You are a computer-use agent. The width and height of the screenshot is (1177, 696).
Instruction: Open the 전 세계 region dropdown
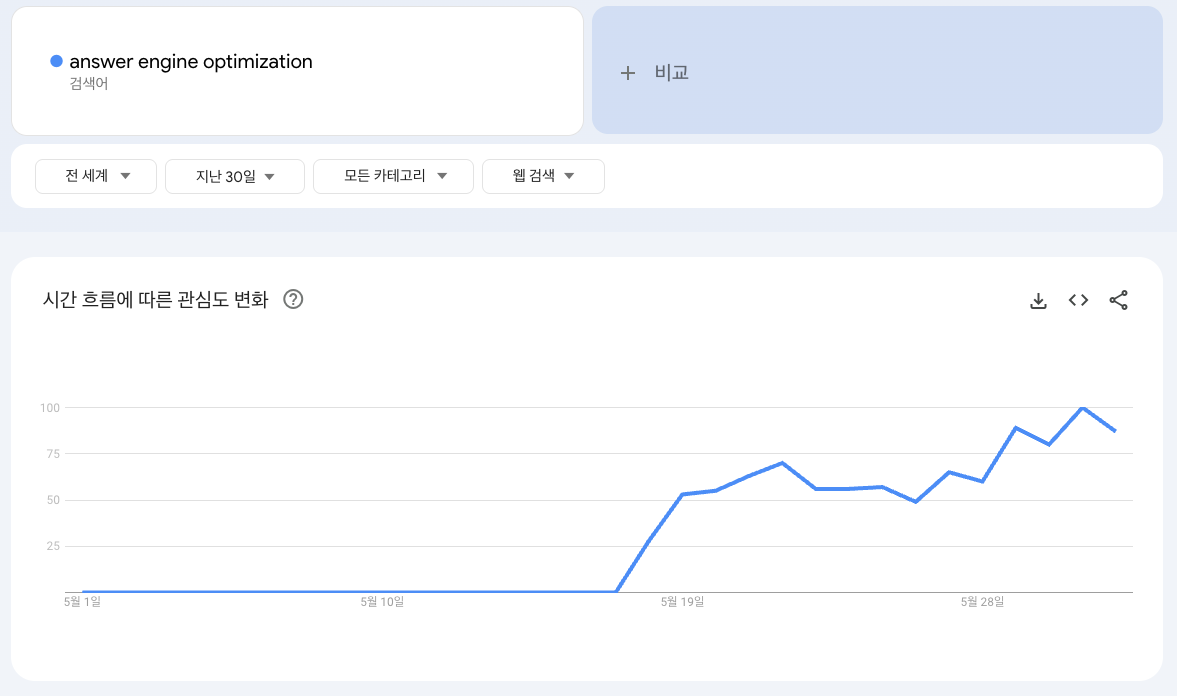[x=96, y=176]
